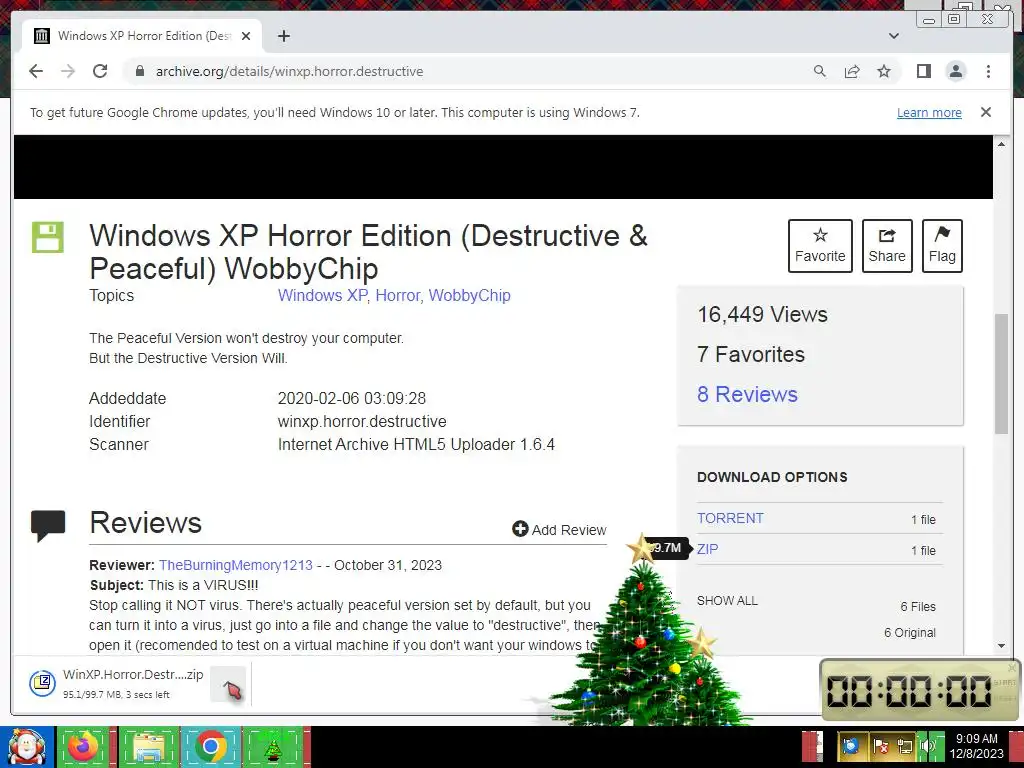
Task: Click the Reviews speech bubble icon
Action: pos(48,526)
